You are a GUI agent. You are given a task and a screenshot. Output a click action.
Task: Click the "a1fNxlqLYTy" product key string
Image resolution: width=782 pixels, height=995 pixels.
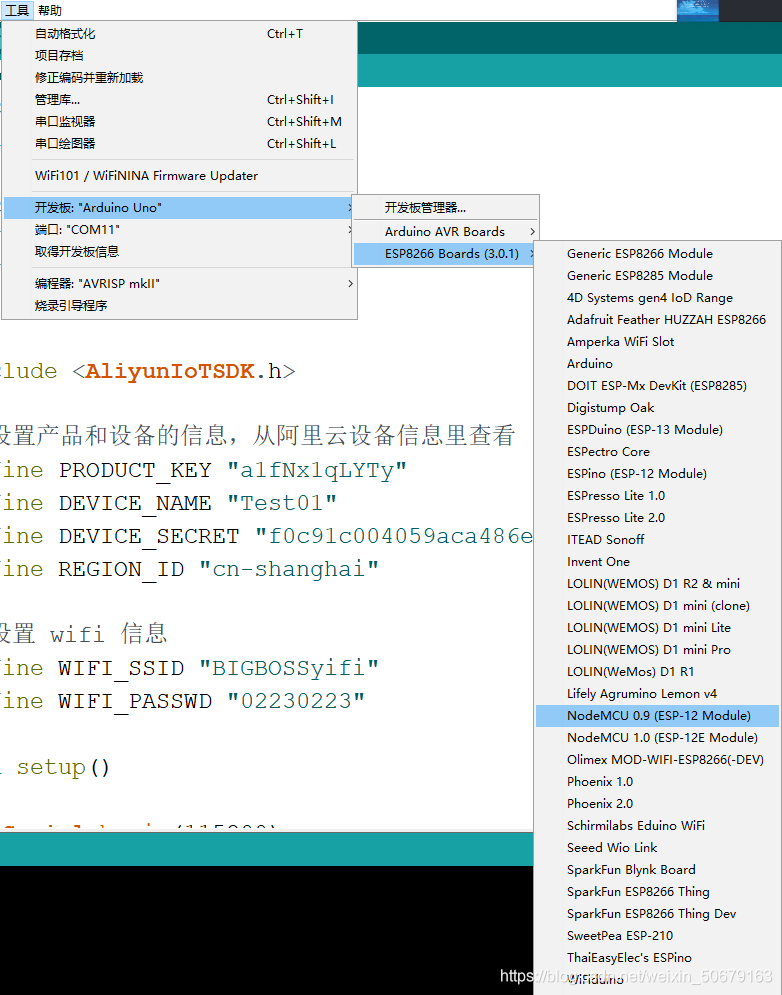317,471
